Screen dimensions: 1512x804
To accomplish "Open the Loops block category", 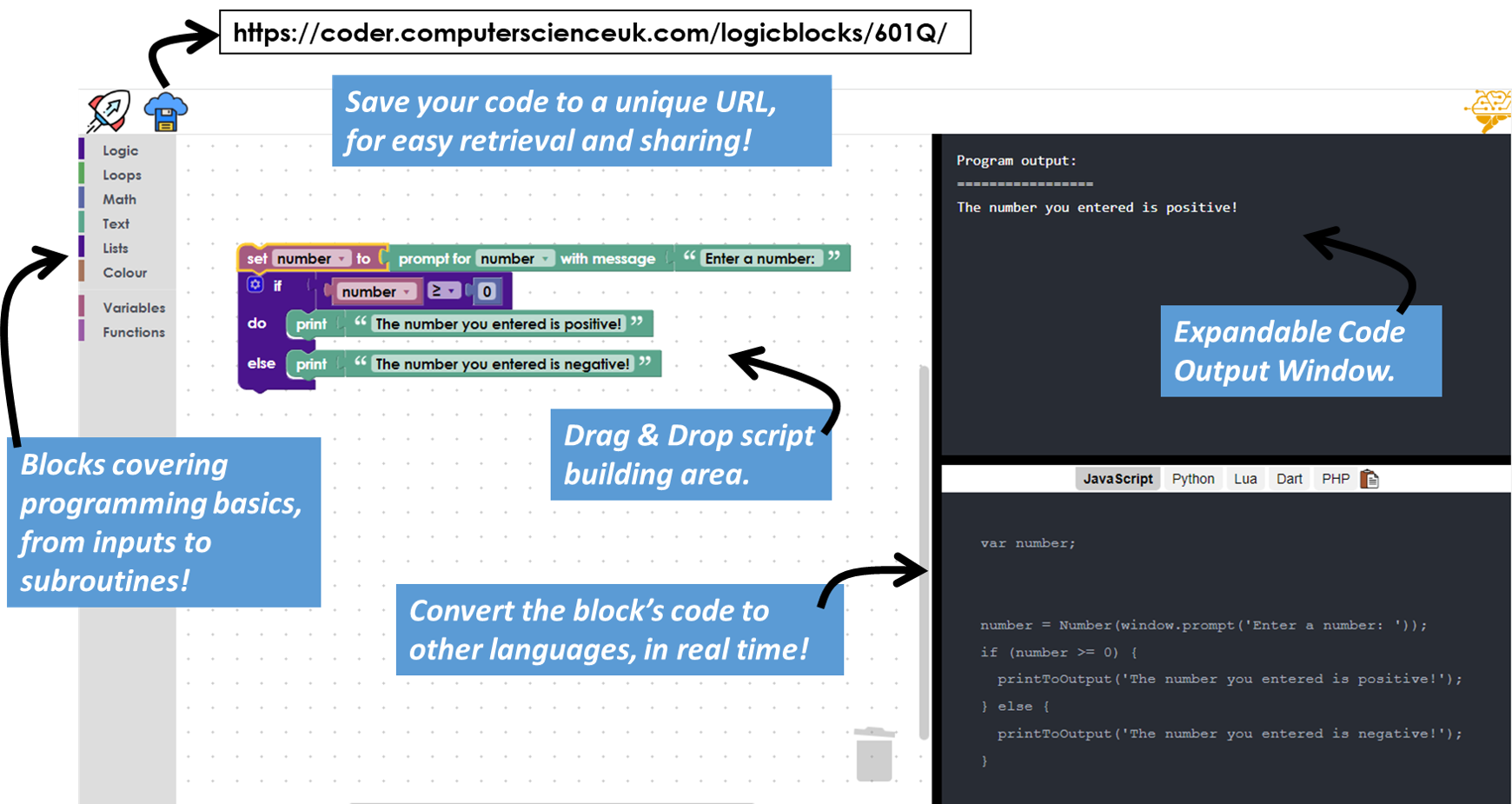I will pyautogui.click(x=121, y=175).
